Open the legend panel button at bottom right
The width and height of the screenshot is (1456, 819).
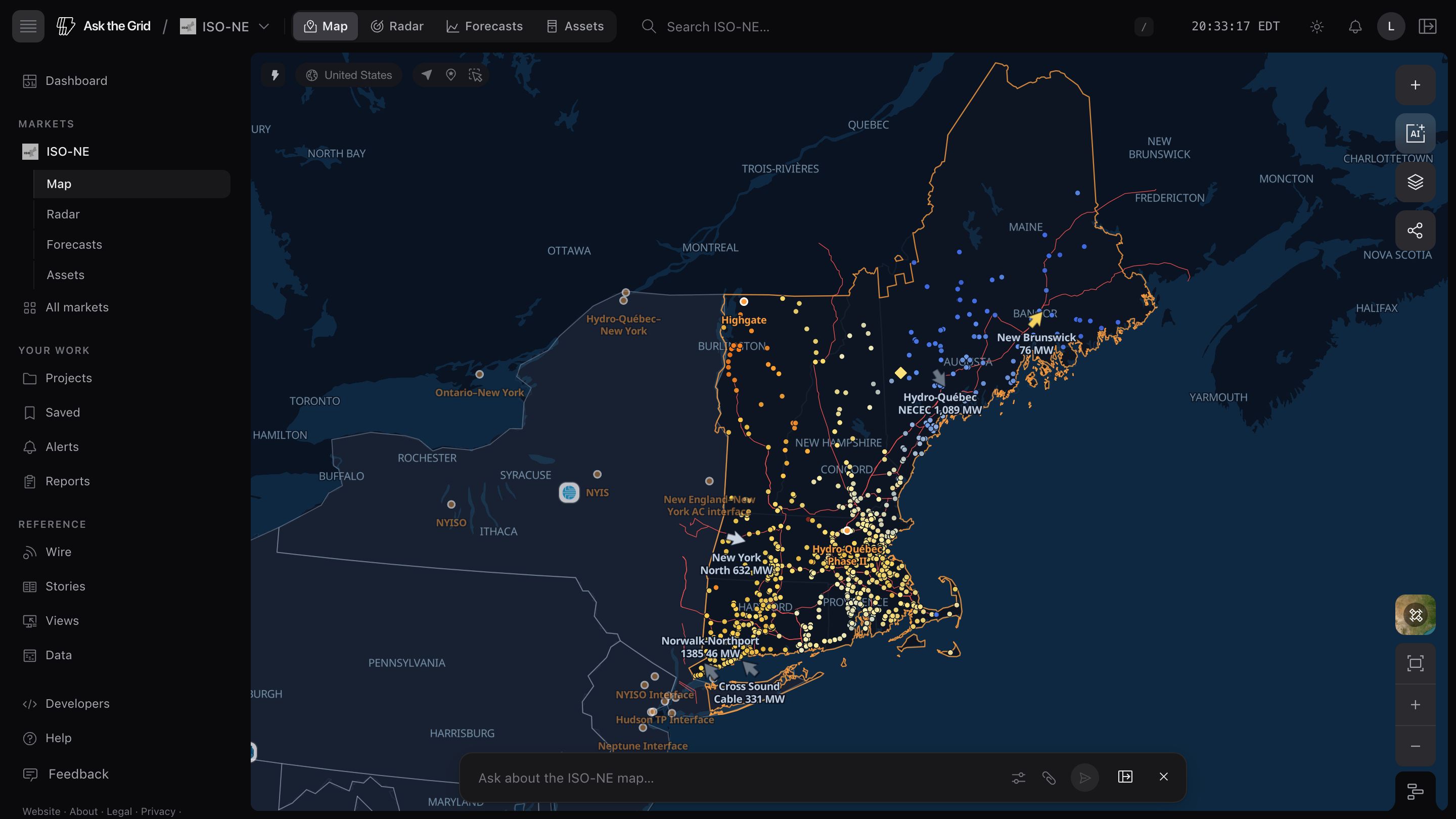[1416, 791]
